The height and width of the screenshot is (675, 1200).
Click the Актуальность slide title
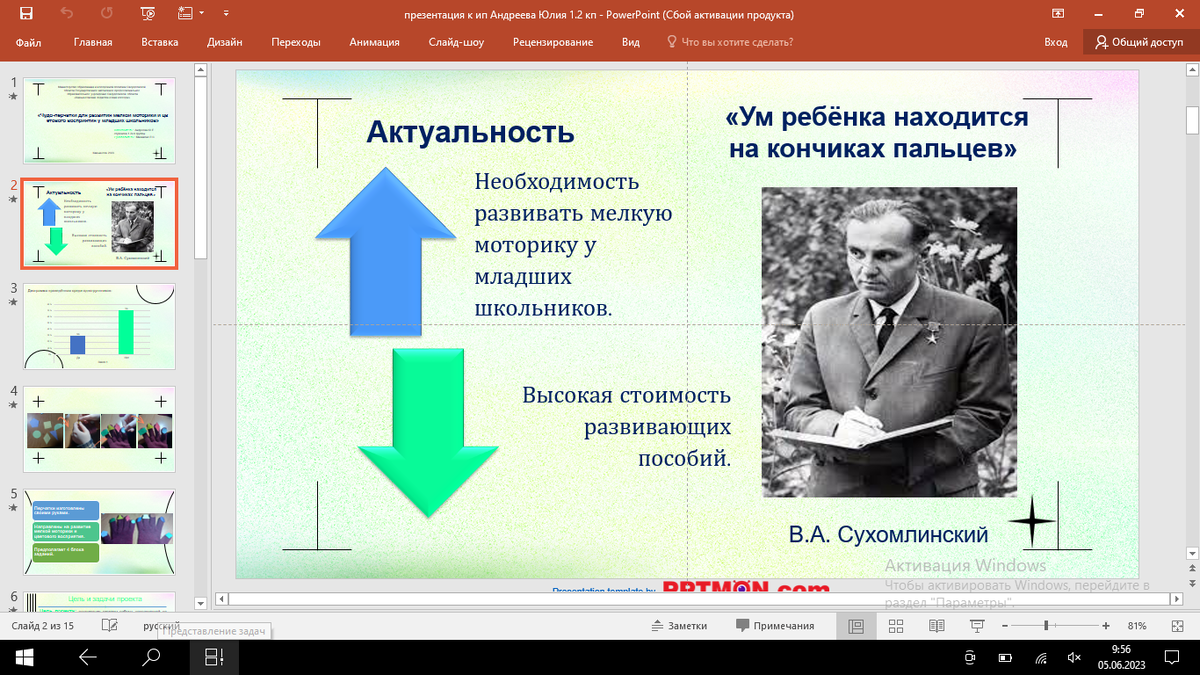pyautogui.click(x=470, y=131)
